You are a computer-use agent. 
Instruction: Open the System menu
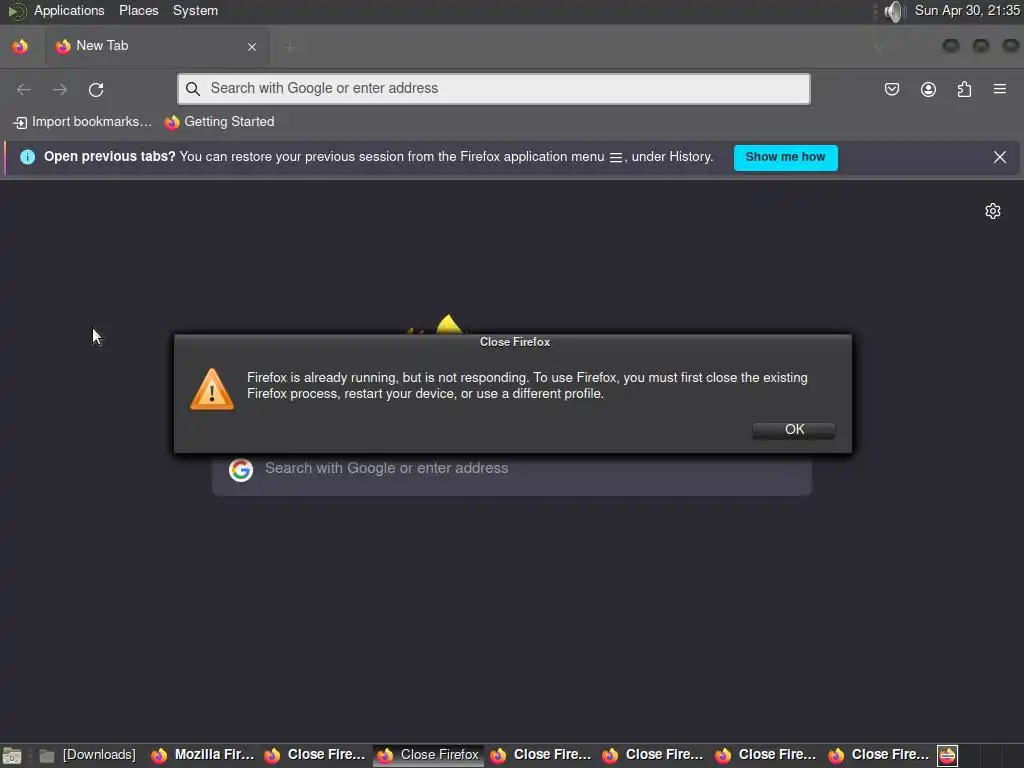(195, 11)
